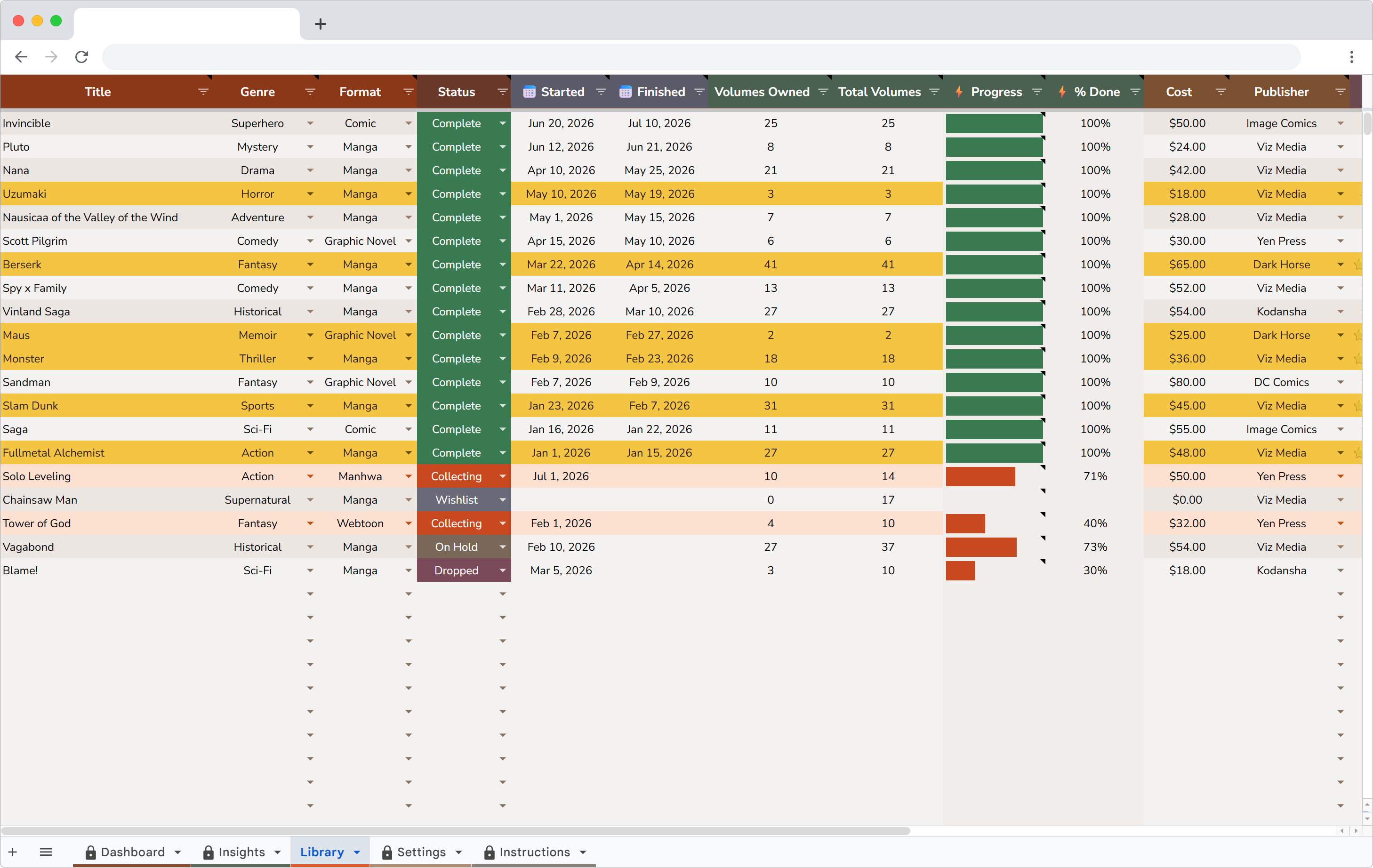Image resolution: width=1373 pixels, height=868 pixels.
Task: Open the all-sheets list via the hamburger icon
Action: tap(46, 852)
